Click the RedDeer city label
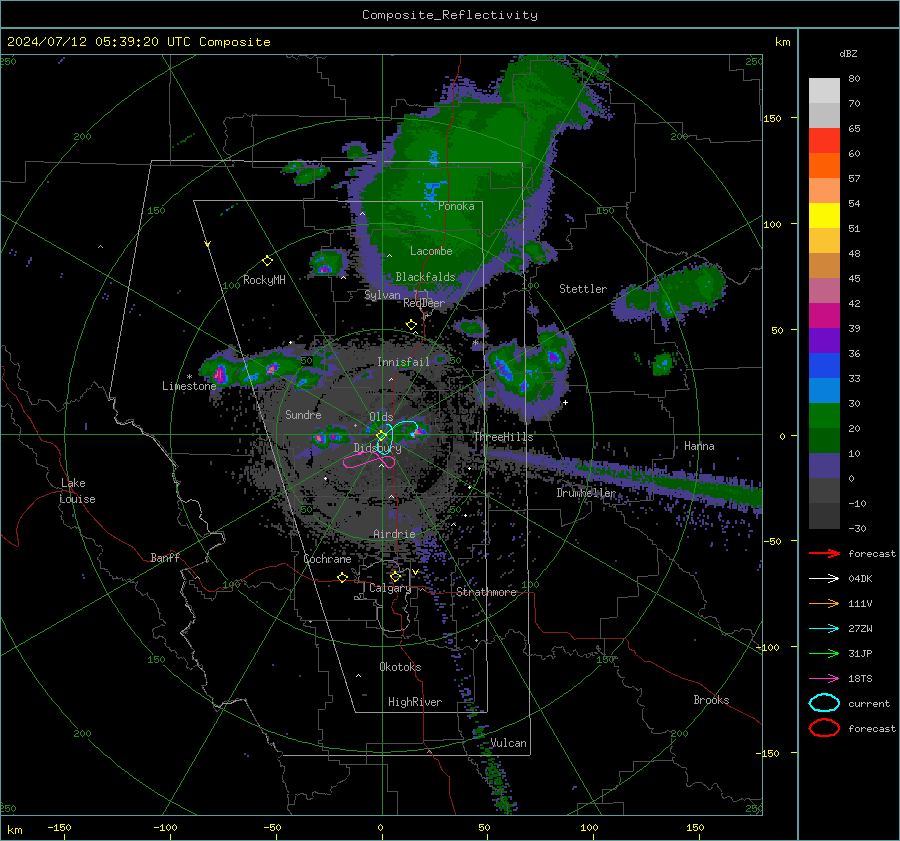The image size is (900, 841). (x=424, y=303)
